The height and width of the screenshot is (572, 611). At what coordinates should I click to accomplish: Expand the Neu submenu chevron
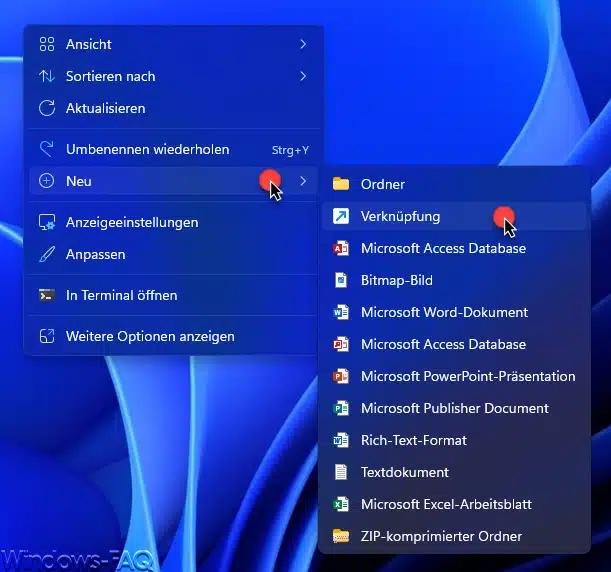click(x=303, y=181)
